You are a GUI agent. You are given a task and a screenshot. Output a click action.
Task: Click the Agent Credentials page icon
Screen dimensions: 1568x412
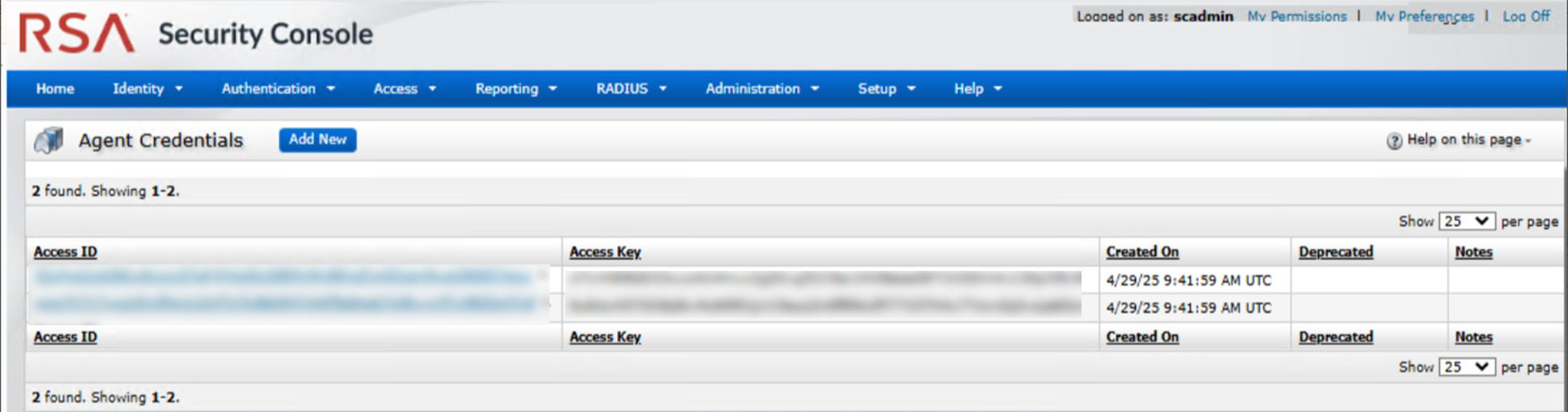(x=49, y=140)
